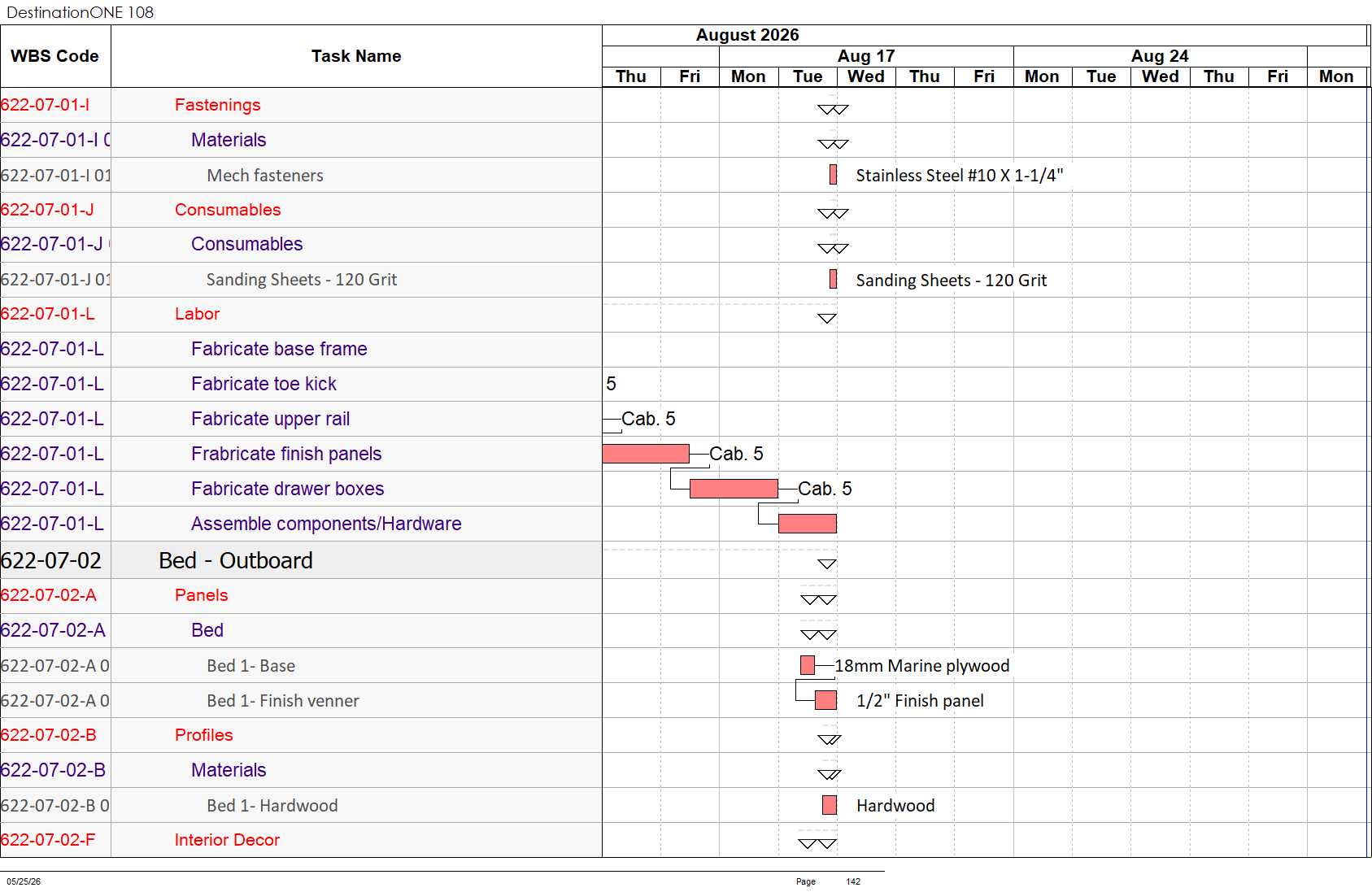Click the Cab. 5 label after finish panels bar
Image resolution: width=1372 pixels, height=892 pixels.
(x=736, y=454)
